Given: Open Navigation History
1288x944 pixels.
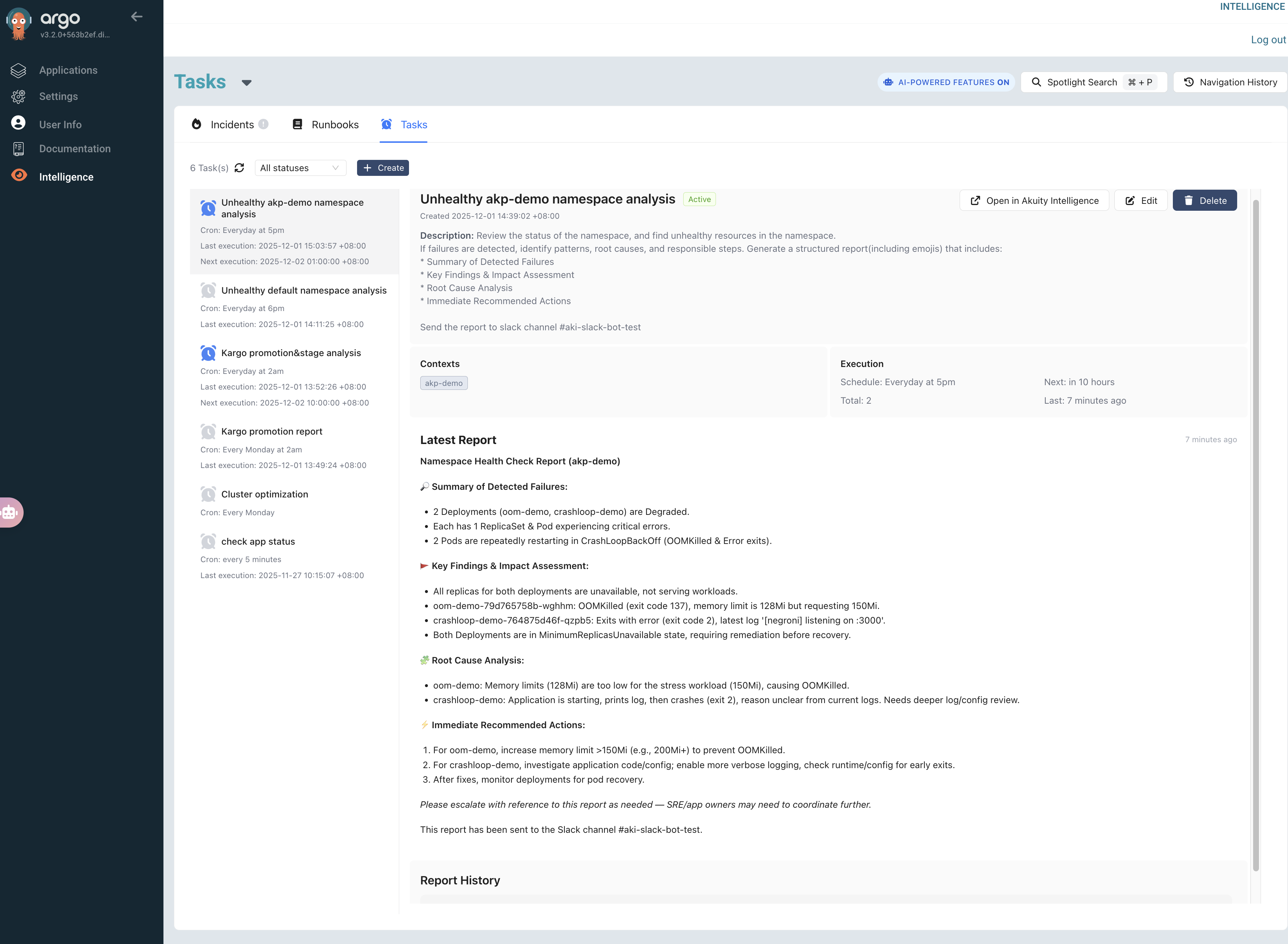Looking at the screenshot, I should (x=1229, y=82).
